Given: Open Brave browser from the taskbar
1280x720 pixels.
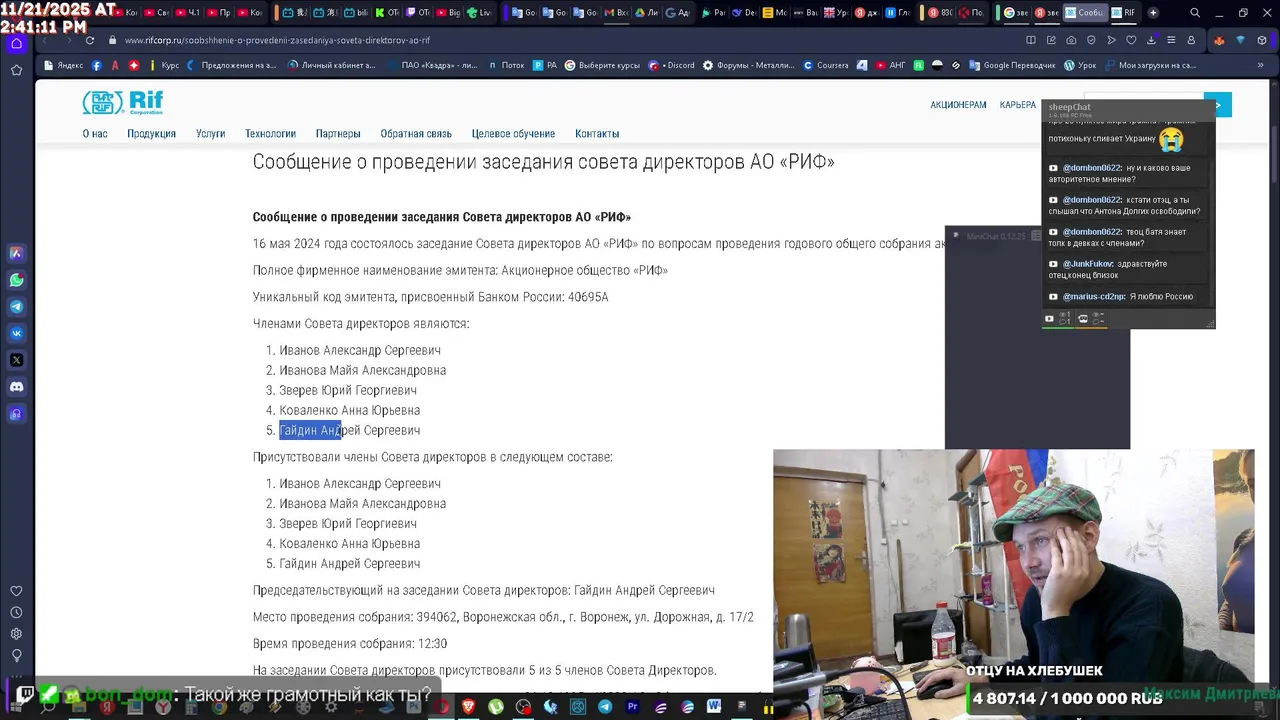Looking at the screenshot, I should [469, 707].
